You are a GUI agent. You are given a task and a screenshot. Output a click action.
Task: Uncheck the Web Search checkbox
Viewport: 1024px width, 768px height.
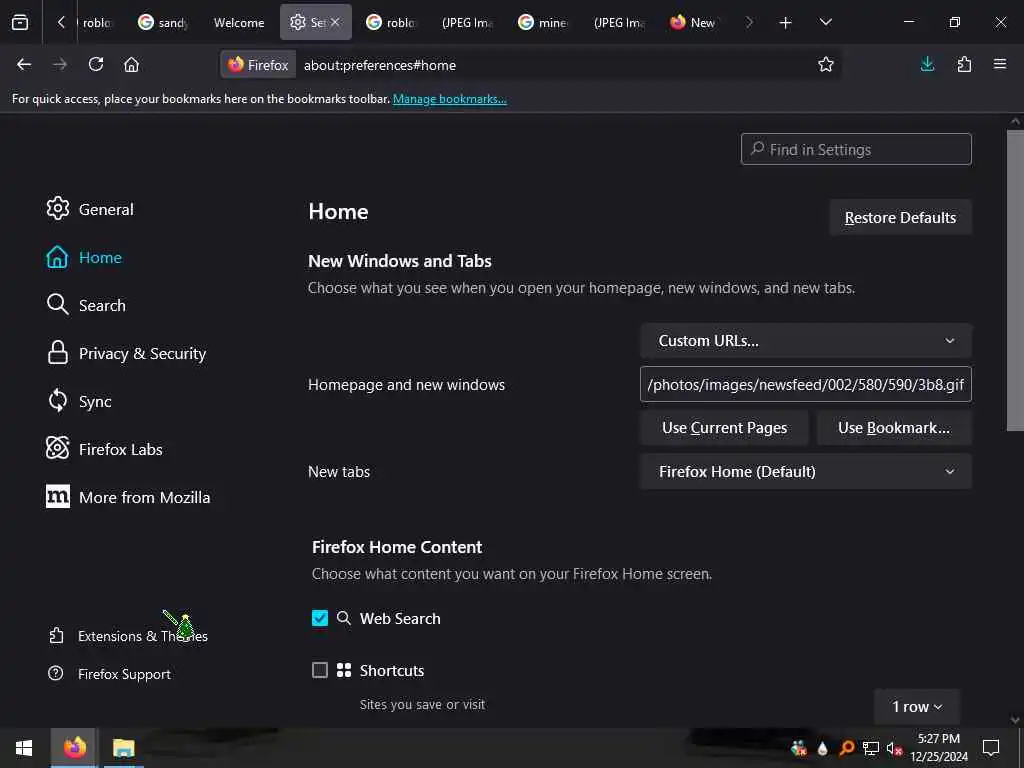click(x=320, y=618)
